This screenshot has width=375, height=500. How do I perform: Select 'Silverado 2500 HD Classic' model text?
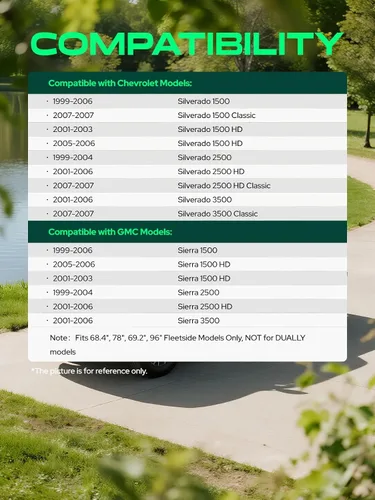point(224,186)
